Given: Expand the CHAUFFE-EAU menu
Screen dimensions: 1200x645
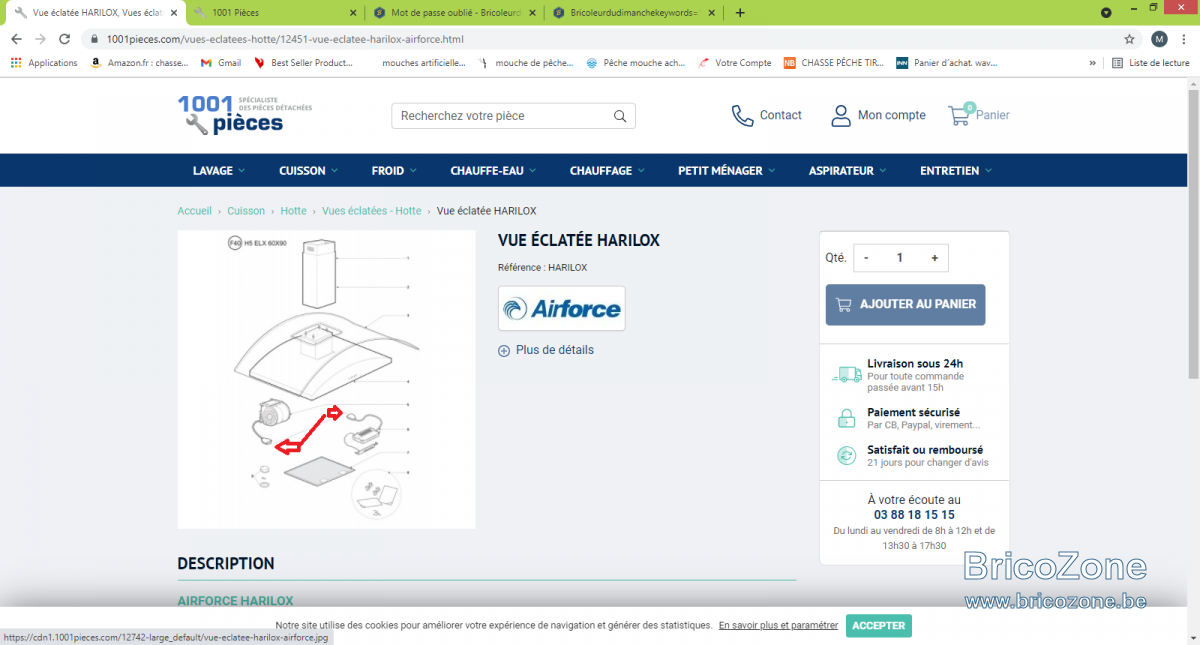Looking at the screenshot, I should coord(494,171).
